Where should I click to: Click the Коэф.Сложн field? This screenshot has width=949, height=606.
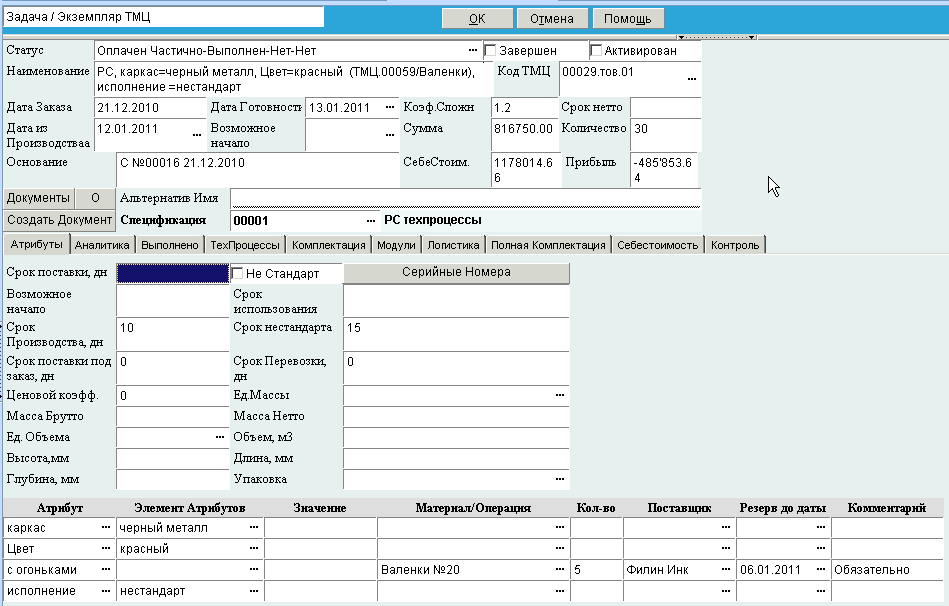pyautogui.click(x=524, y=108)
